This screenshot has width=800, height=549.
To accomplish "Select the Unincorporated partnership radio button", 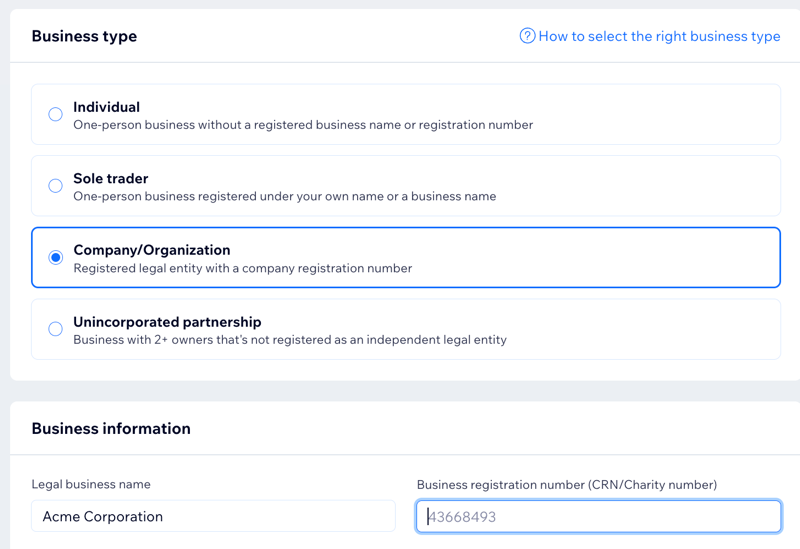I will (x=56, y=329).
